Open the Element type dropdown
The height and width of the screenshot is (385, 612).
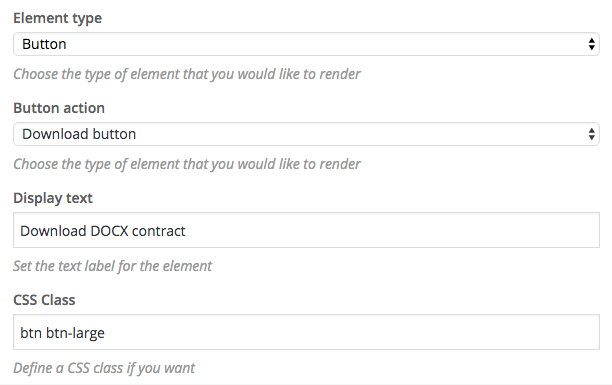(x=306, y=44)
